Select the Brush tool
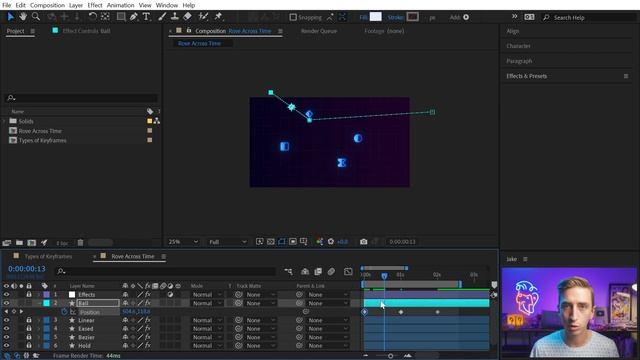 pyautogui.click(x=162, y=17)
